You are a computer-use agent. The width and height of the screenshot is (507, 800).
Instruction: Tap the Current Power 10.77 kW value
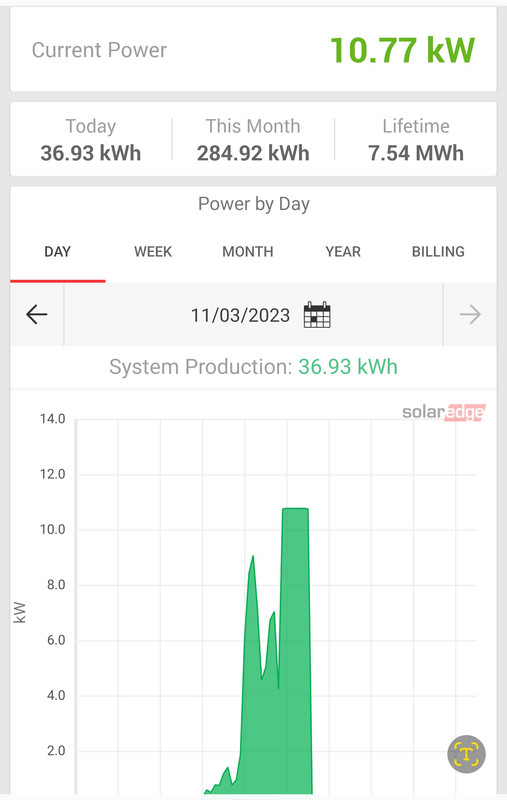tap(402, 50)
